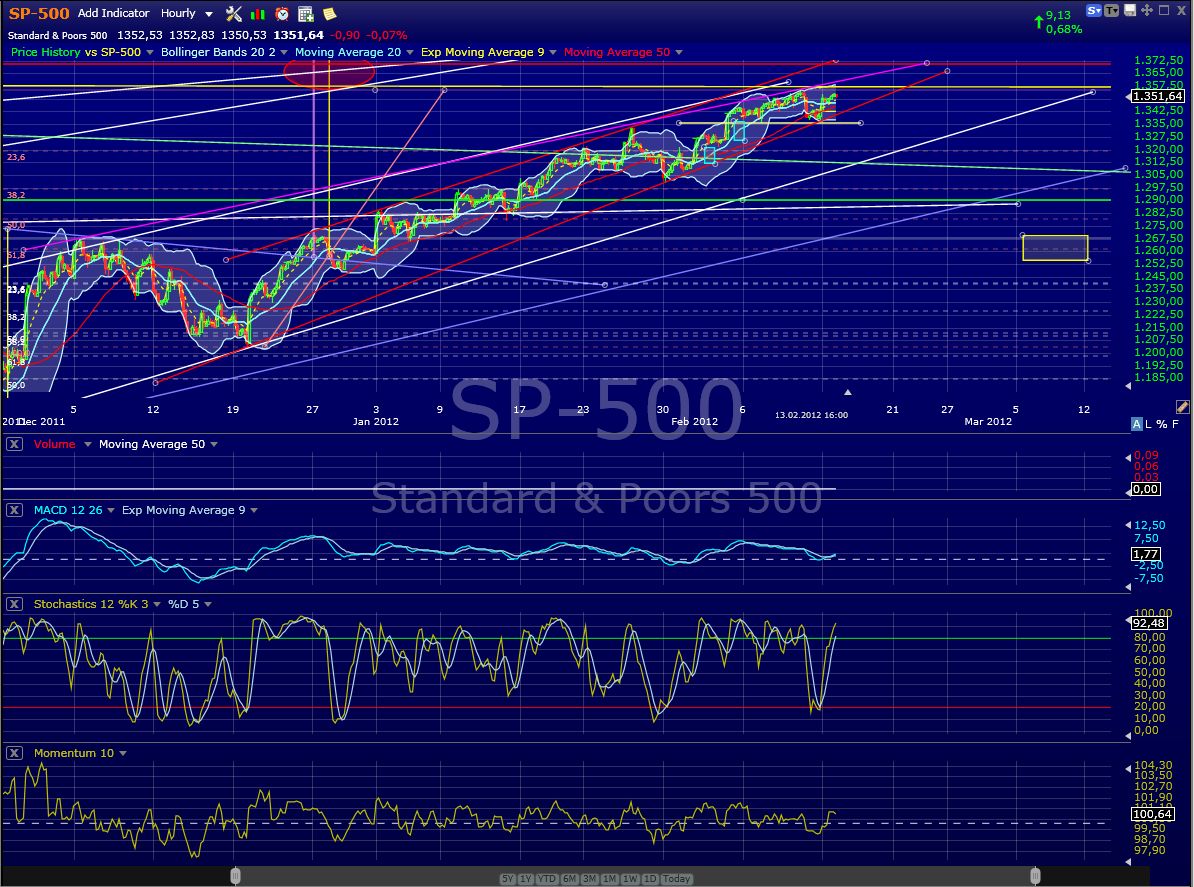The height and width of the screenshot is (887, 1194).
Task: Open the ruler drawing tool icon
Action: click(1183, 407)
